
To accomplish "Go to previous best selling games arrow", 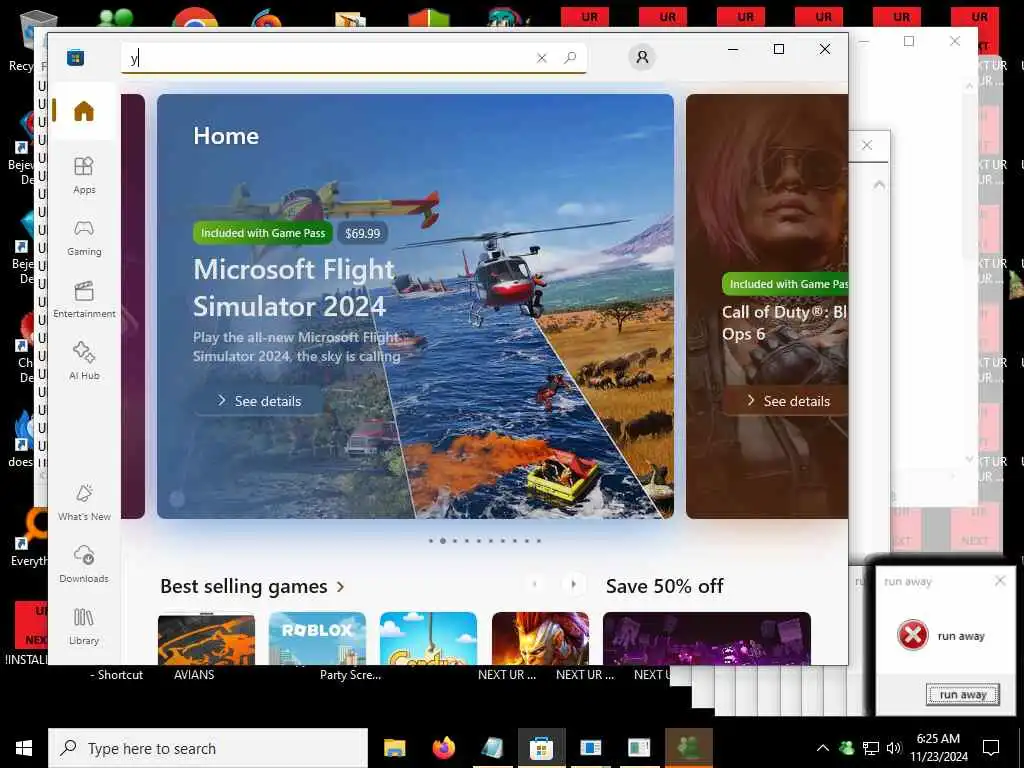I will pos(534,584).
